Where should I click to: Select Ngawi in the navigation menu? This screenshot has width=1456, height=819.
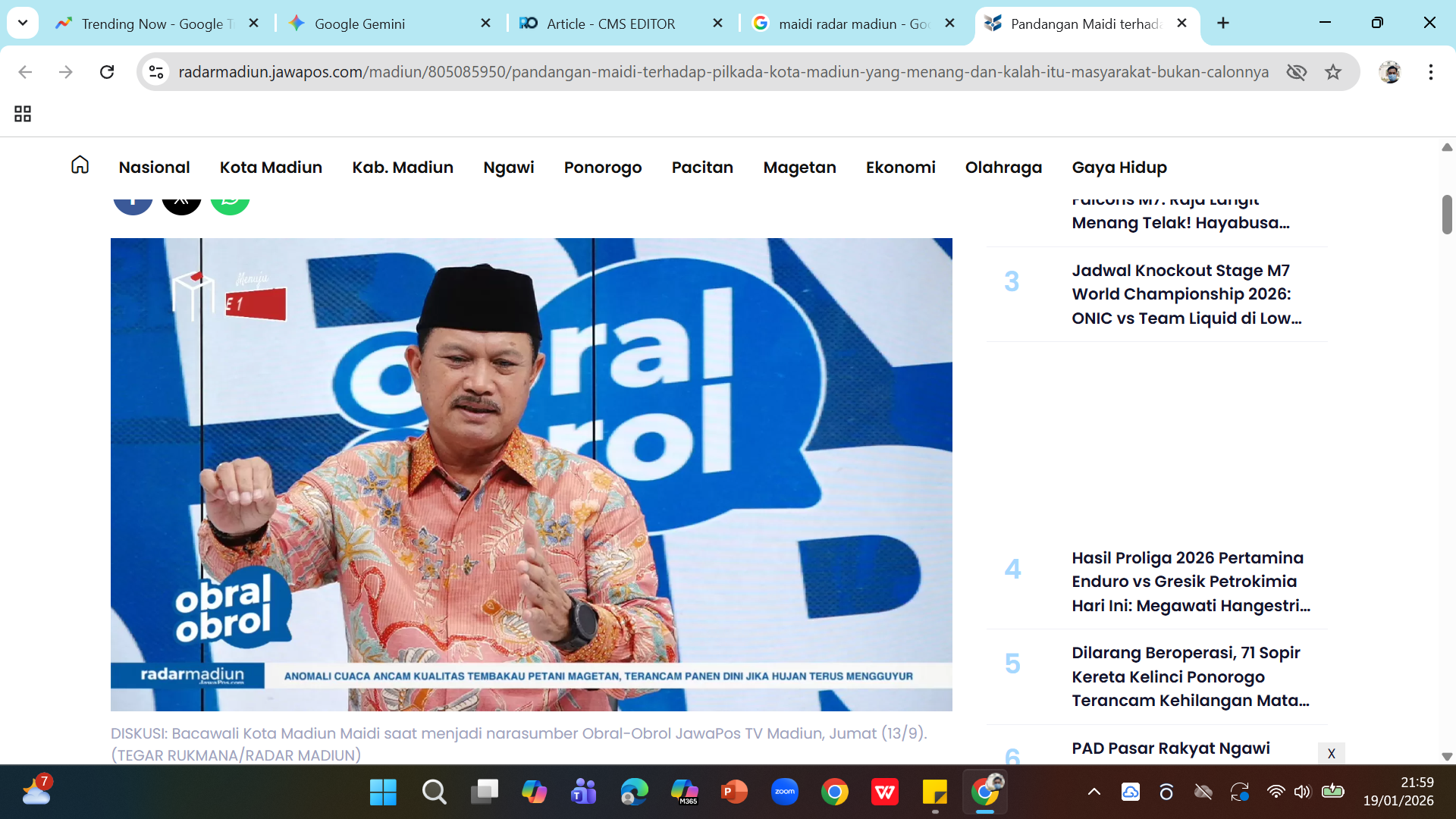(x=508, y=168)
